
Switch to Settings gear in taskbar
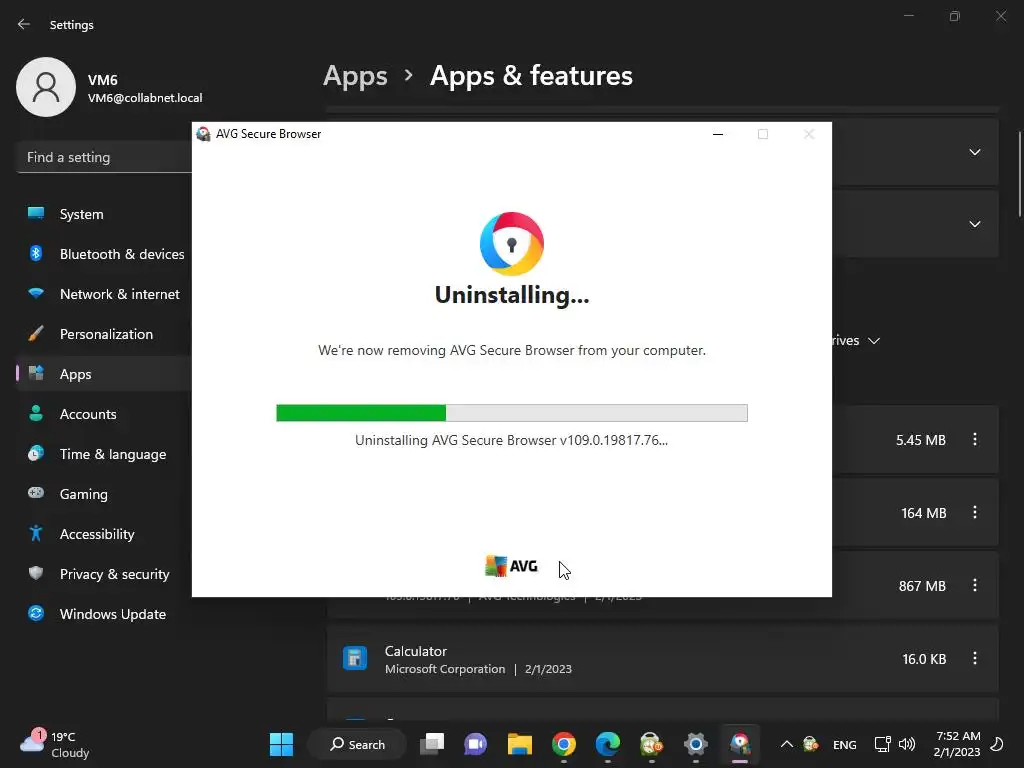coord(696,744)
